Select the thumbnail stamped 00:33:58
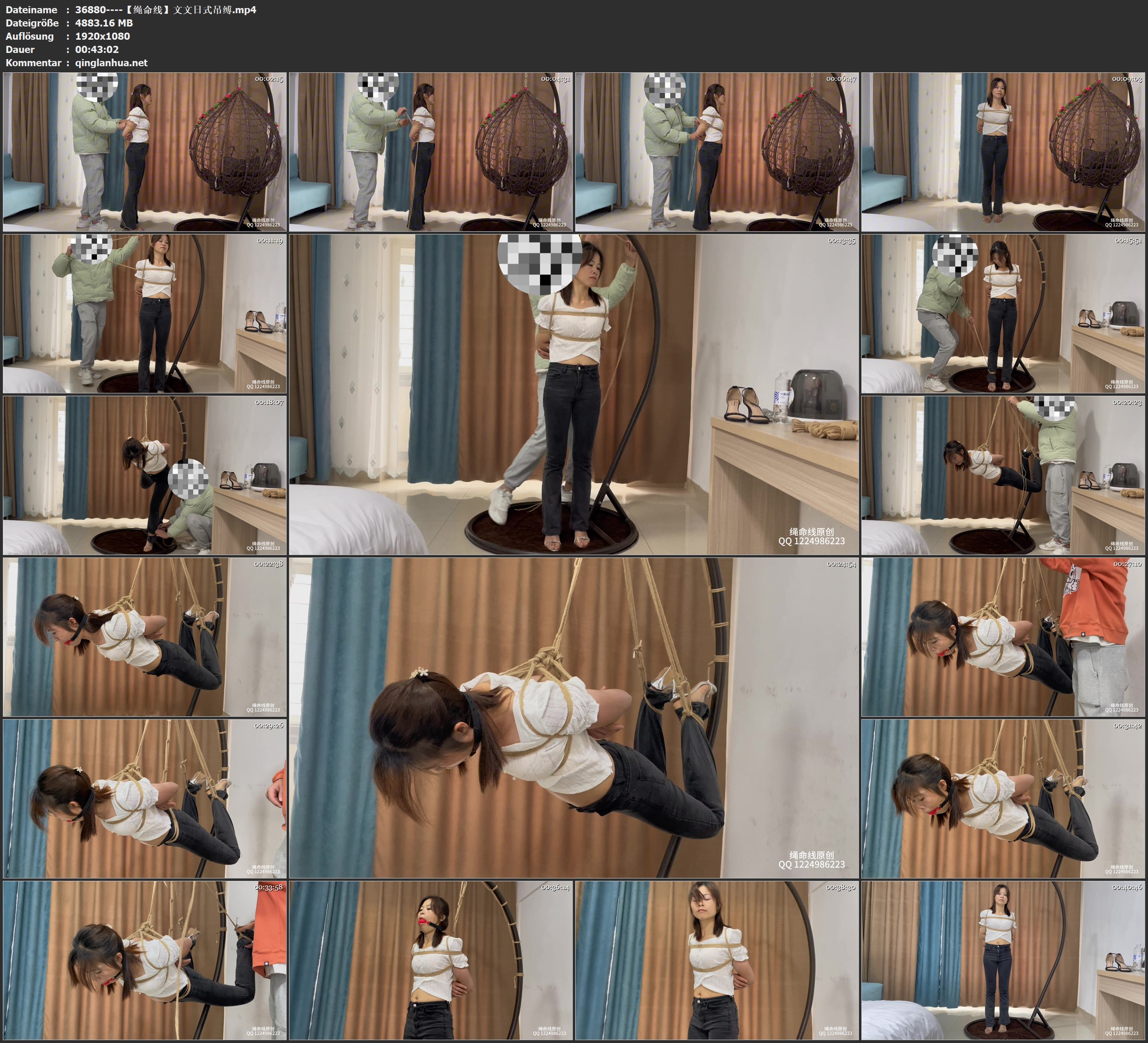 click(x=145, y=960)
